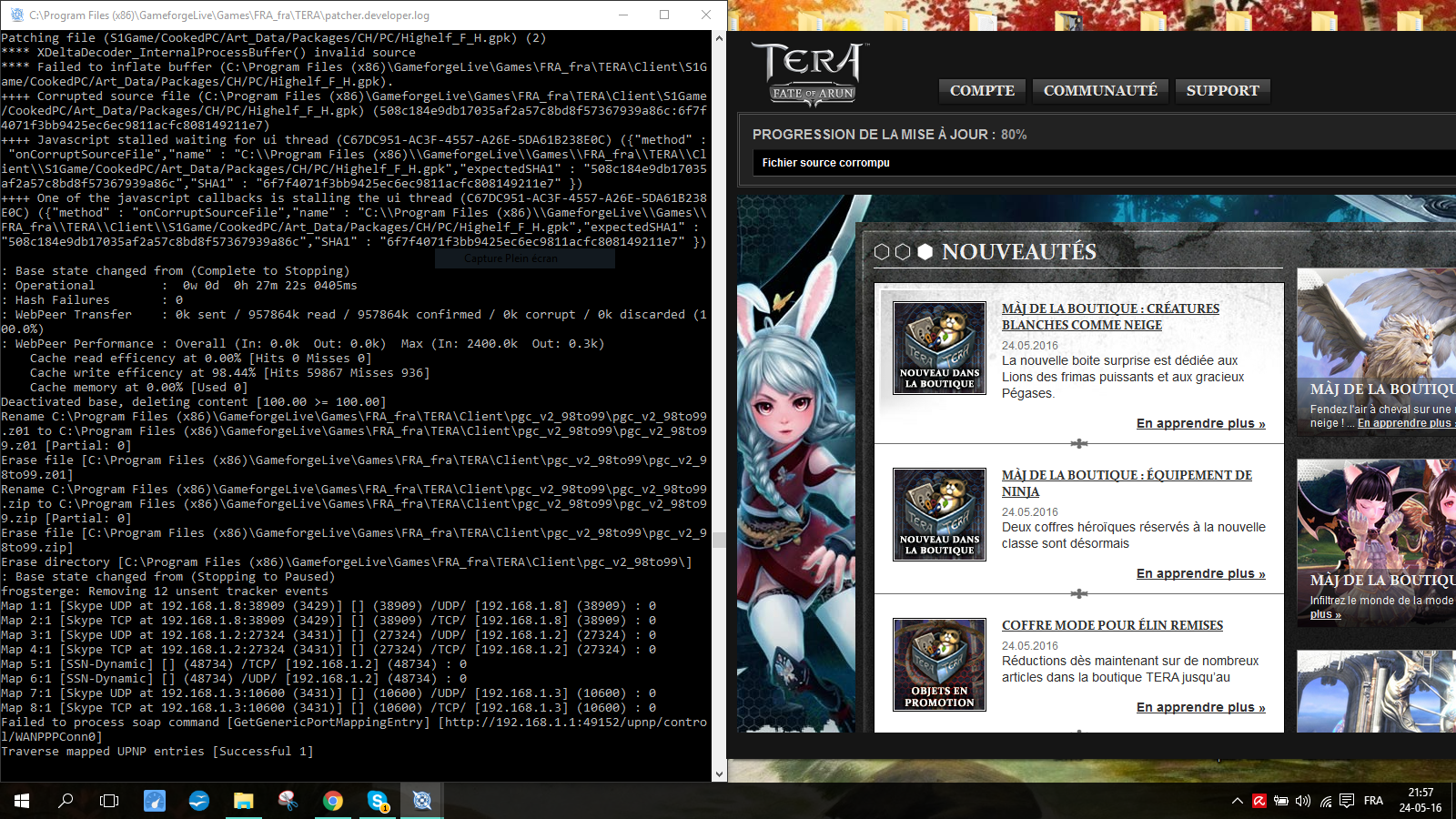Select the first hexagon indicator beside Nouveautés
Image resolution: width=1456 pixels, height=819 pixels.
pos(881,252)
